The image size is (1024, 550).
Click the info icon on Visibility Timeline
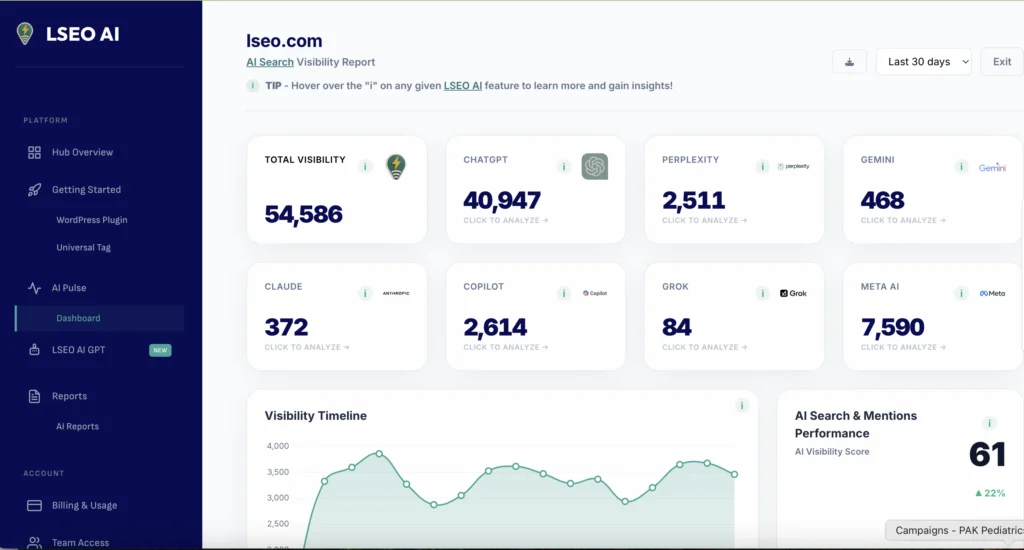coord(742,405)
